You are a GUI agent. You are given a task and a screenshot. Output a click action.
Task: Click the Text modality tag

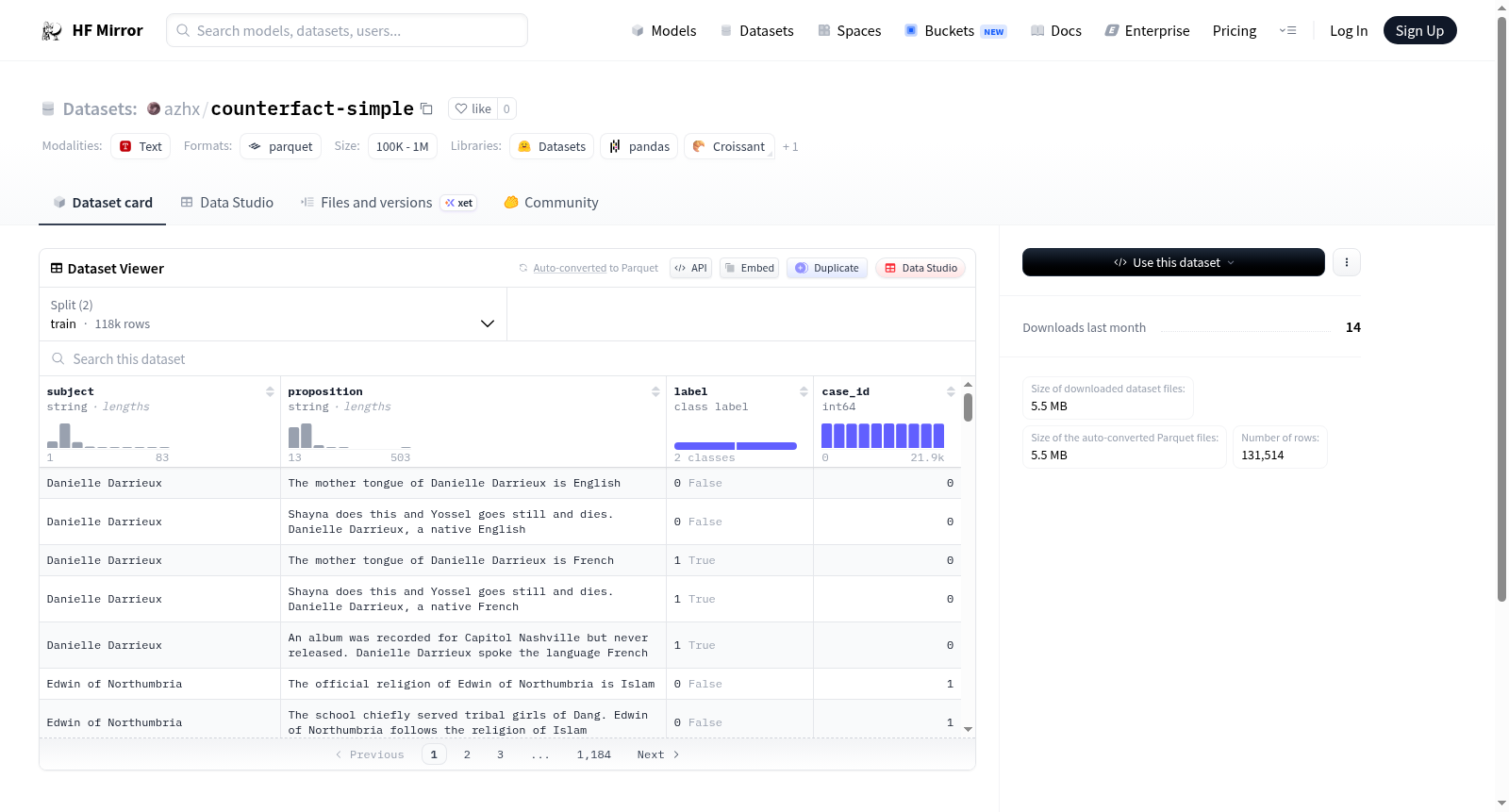pos(141,146)
